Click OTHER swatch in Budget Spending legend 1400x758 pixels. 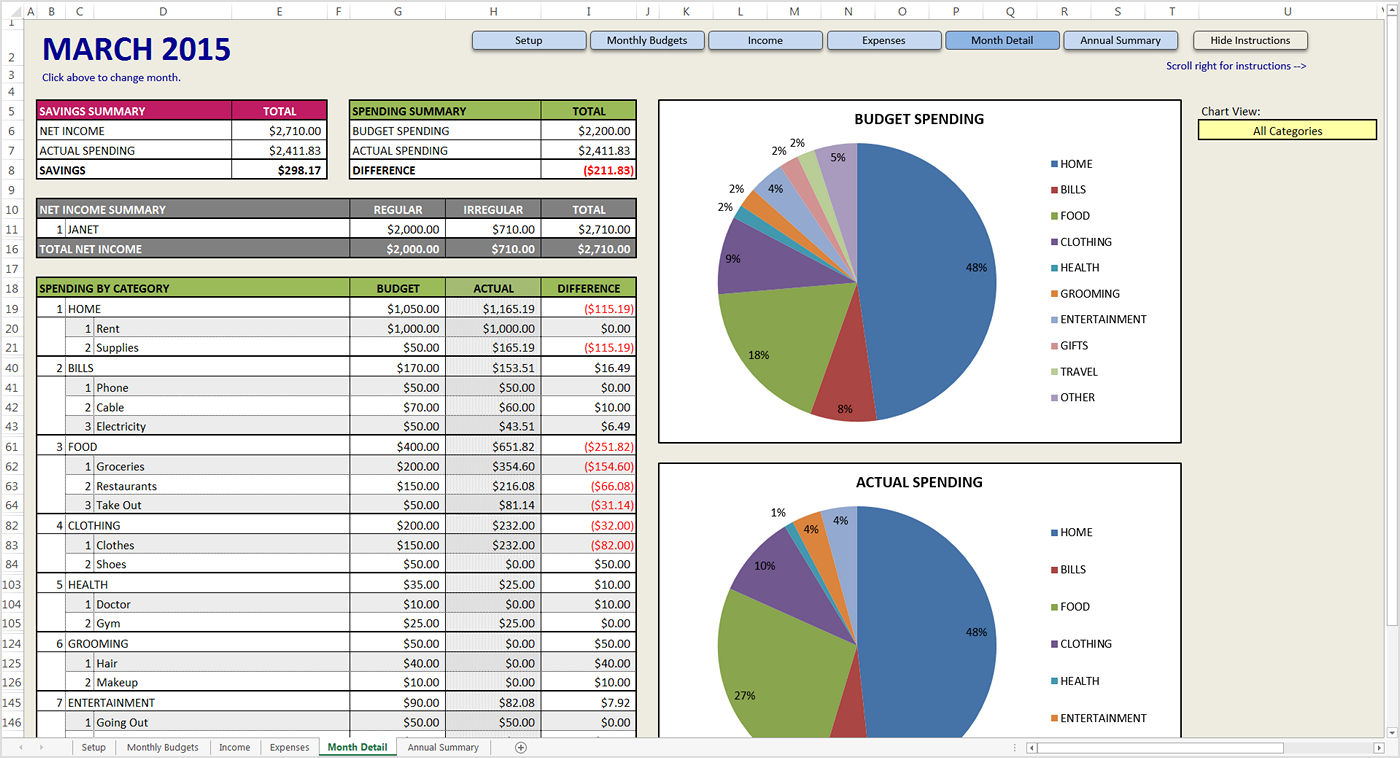[1054, 398]
